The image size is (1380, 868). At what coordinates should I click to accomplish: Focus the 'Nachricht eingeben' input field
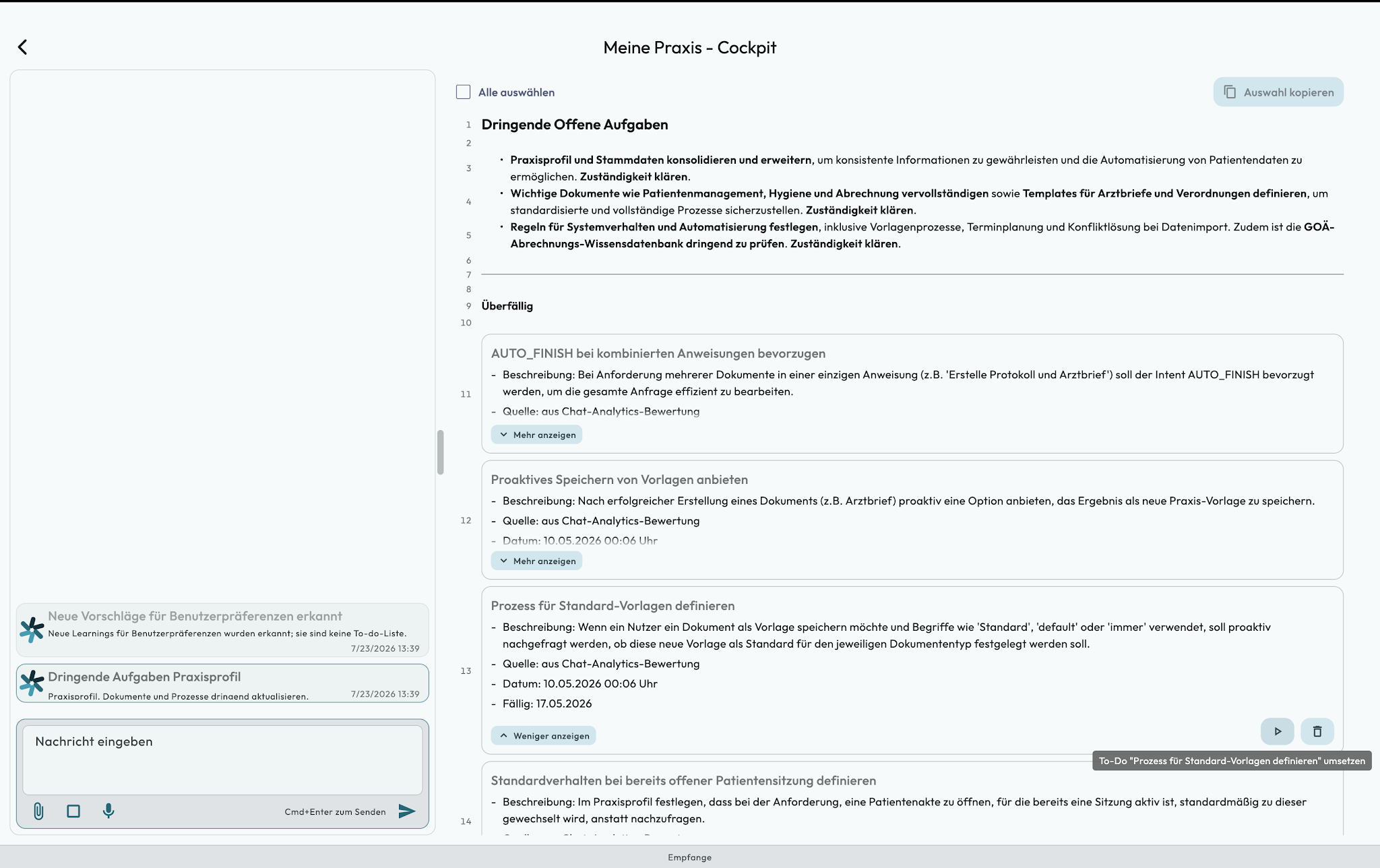click(222, 759)
